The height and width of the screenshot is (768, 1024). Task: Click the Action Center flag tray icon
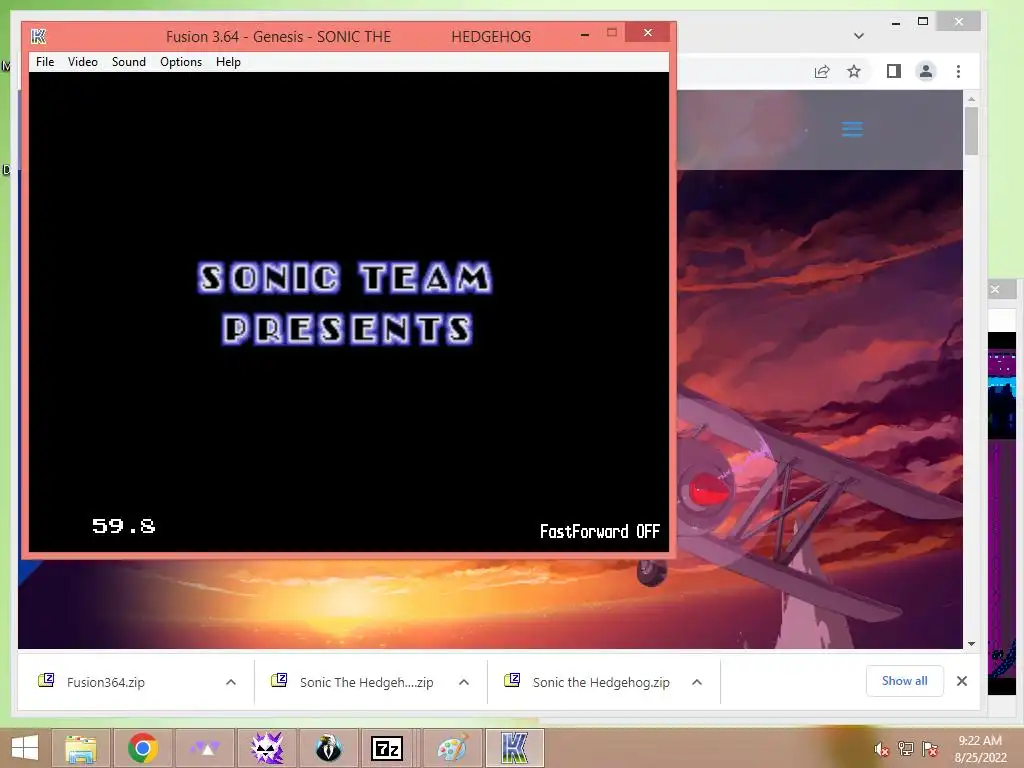coord(930,749)
